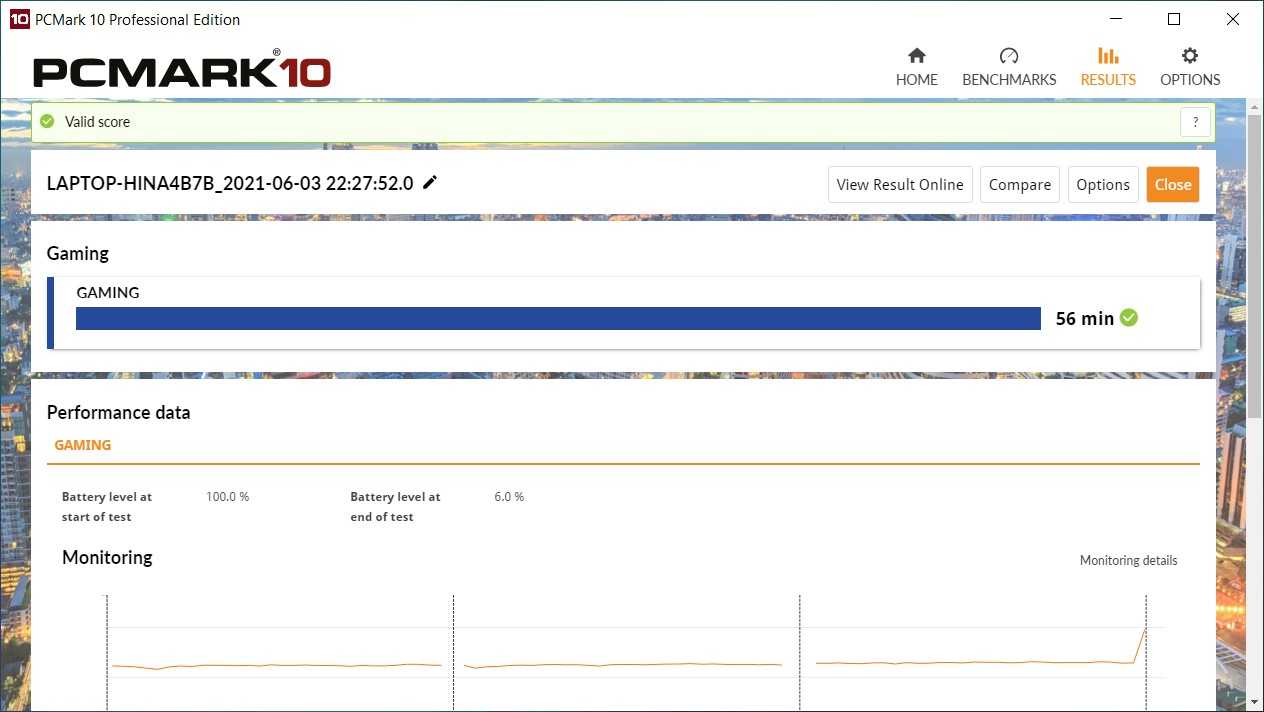Click the PCMark 10 title bar app icon
Screen dimensions: 1264x712
tap(19, 19)
